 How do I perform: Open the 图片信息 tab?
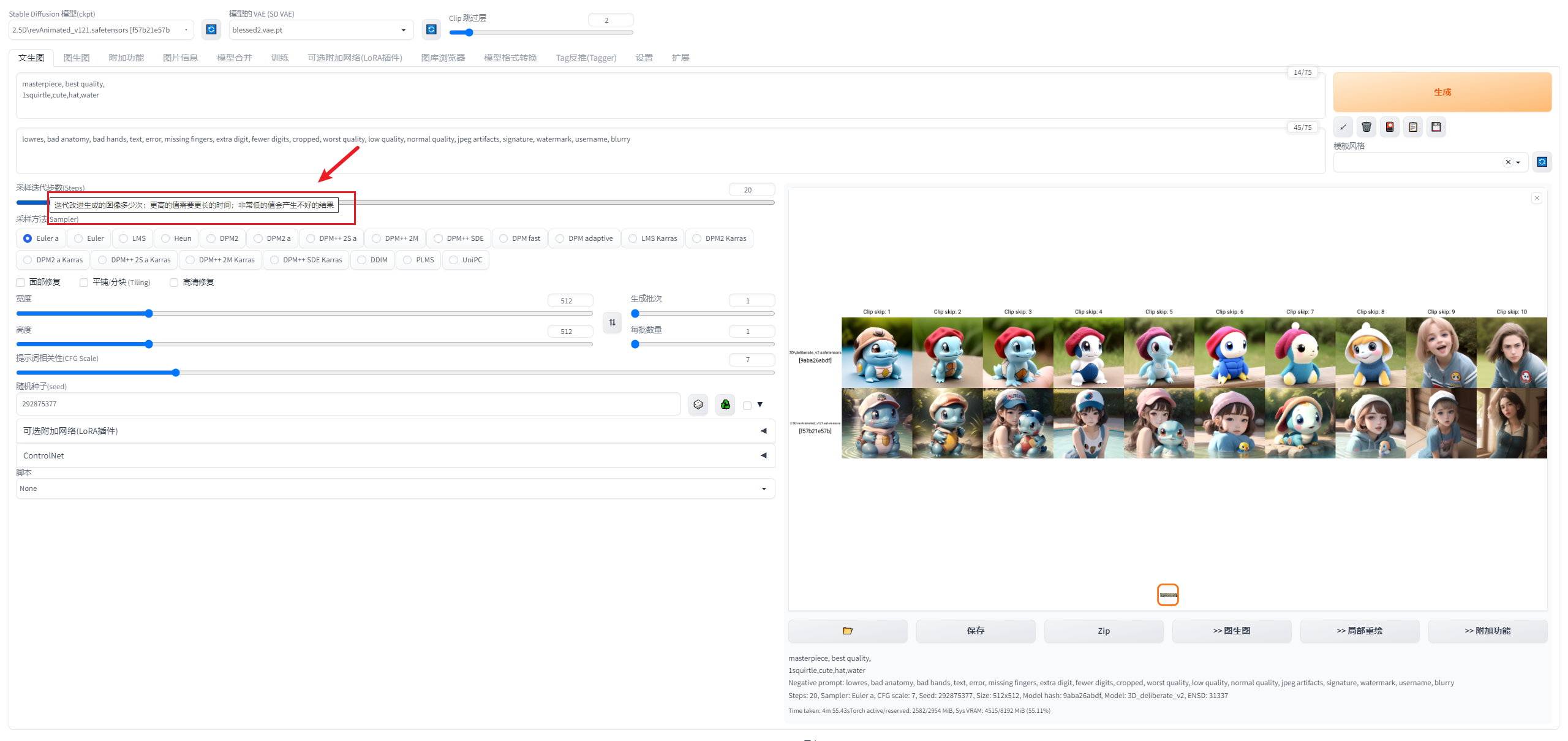click(180, 58)
